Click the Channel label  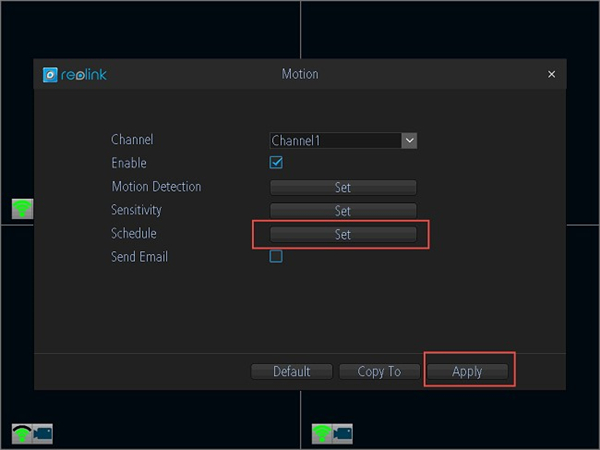click(x=132, y=139)
